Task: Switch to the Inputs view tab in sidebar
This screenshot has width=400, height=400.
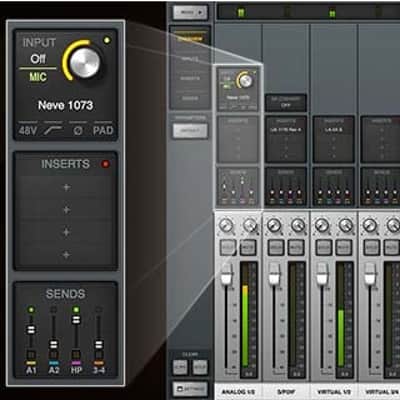Action: (x=190, y=59)
